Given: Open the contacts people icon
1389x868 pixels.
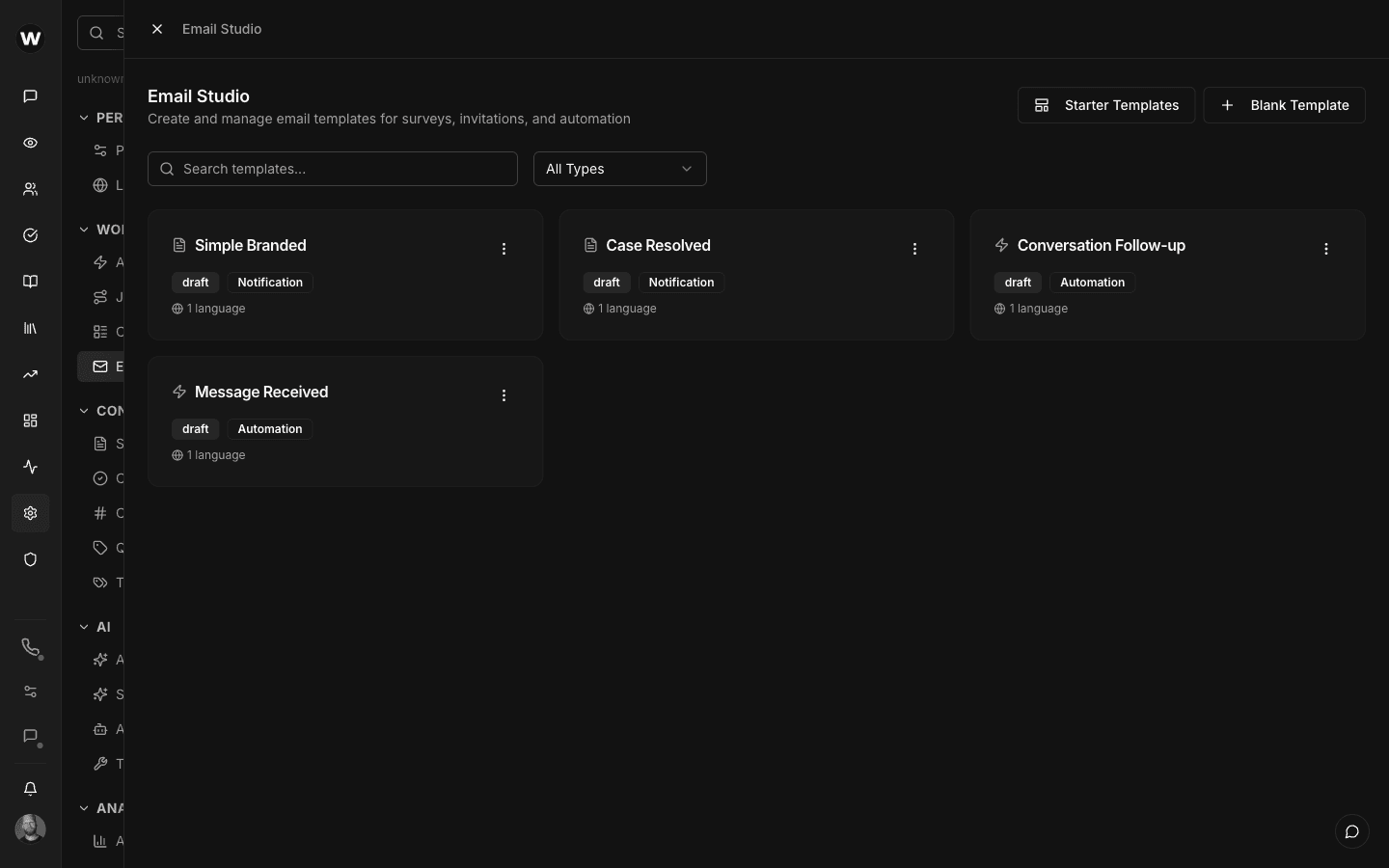Looking at the screenshot, I should point(30,189).
